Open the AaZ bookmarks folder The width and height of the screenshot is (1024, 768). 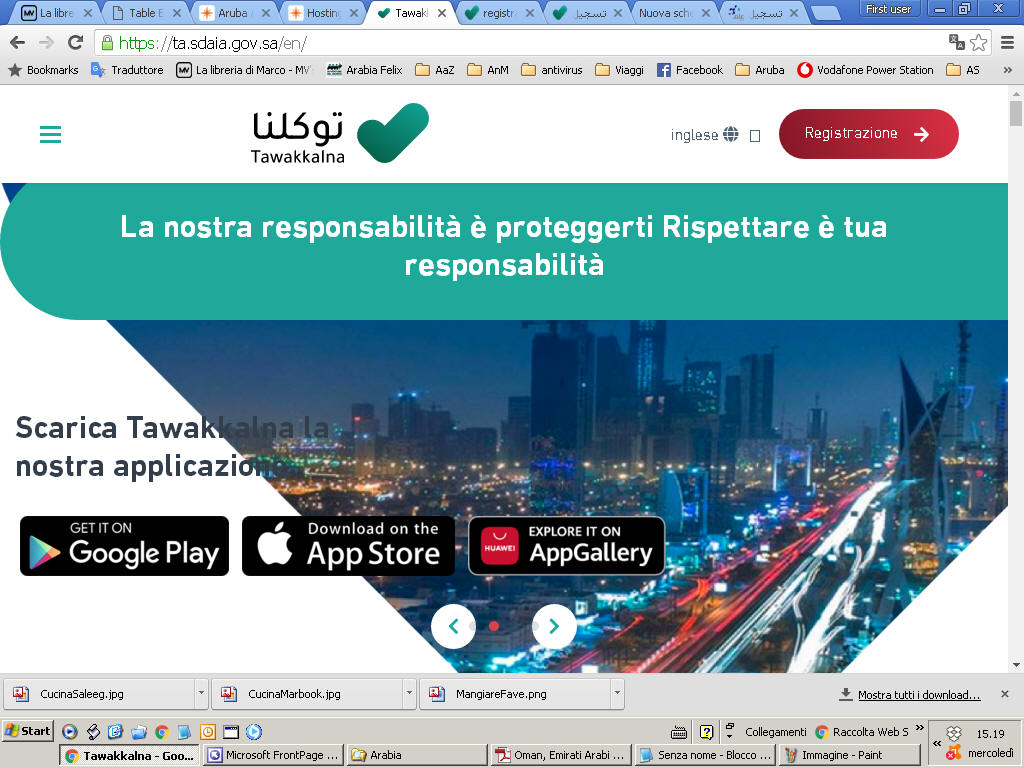[x=435, y=70]
